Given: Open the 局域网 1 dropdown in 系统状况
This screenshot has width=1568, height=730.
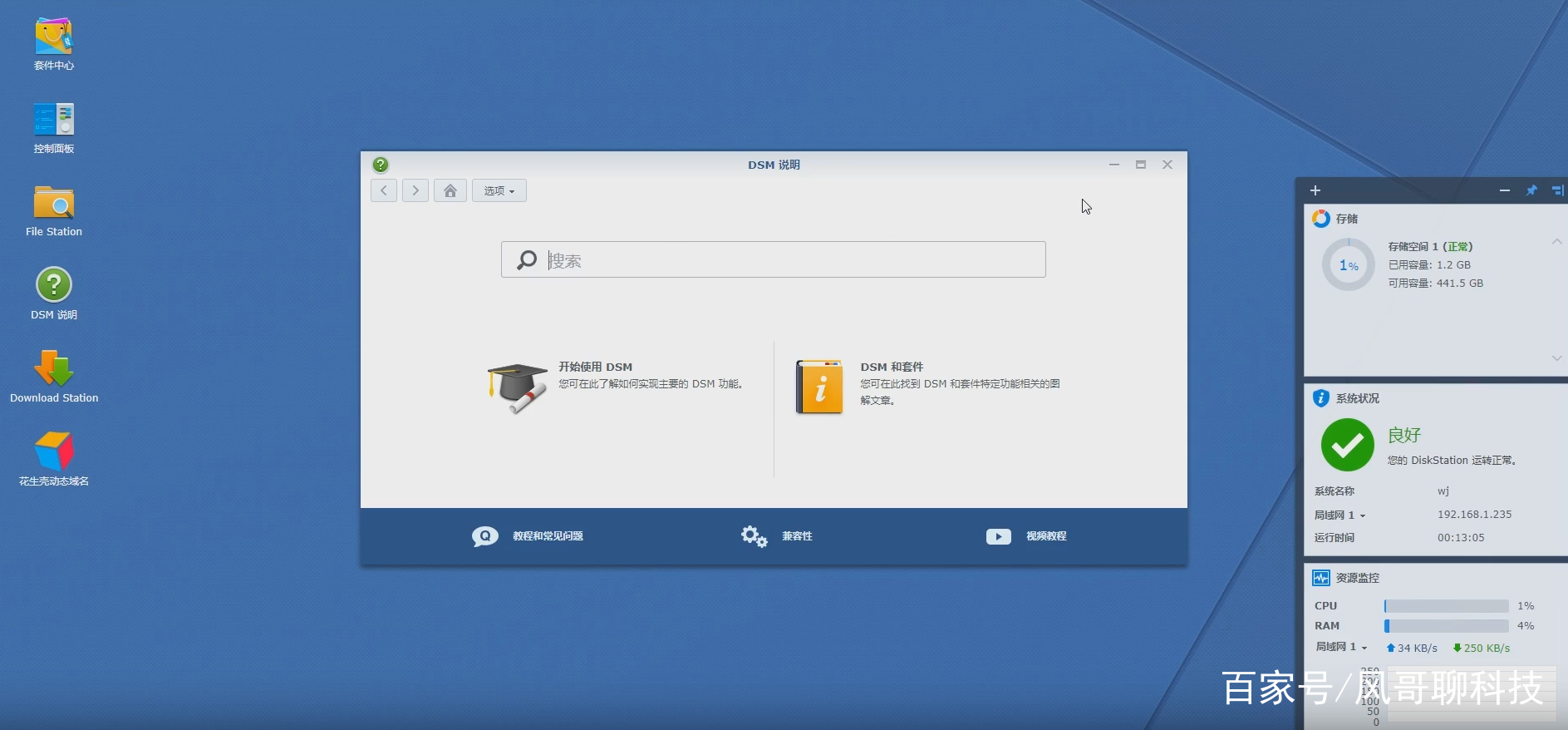Looking at the screenshot, I should coord(1340,515).
